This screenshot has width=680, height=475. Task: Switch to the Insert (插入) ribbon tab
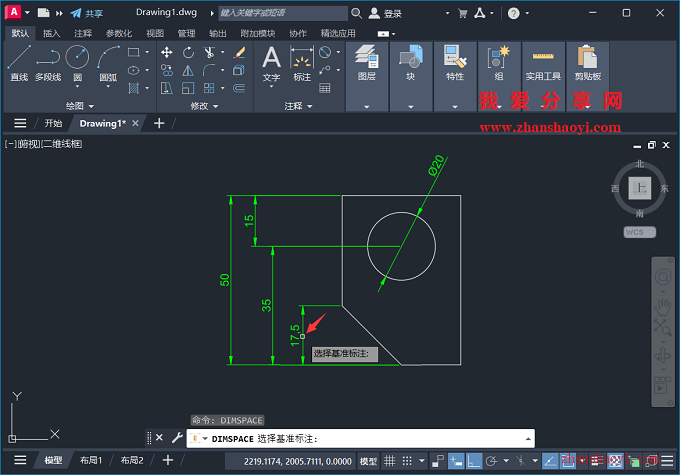pyautogui.click(x=51, y=33)
